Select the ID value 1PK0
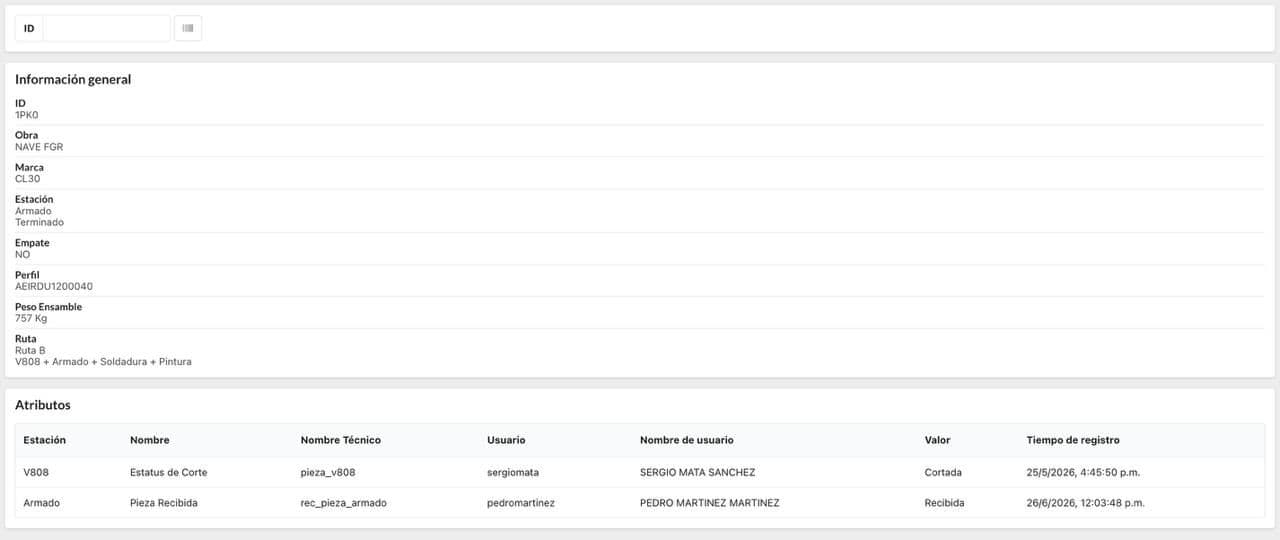Screen dimensions: 1280x540 tap(26, 115)
